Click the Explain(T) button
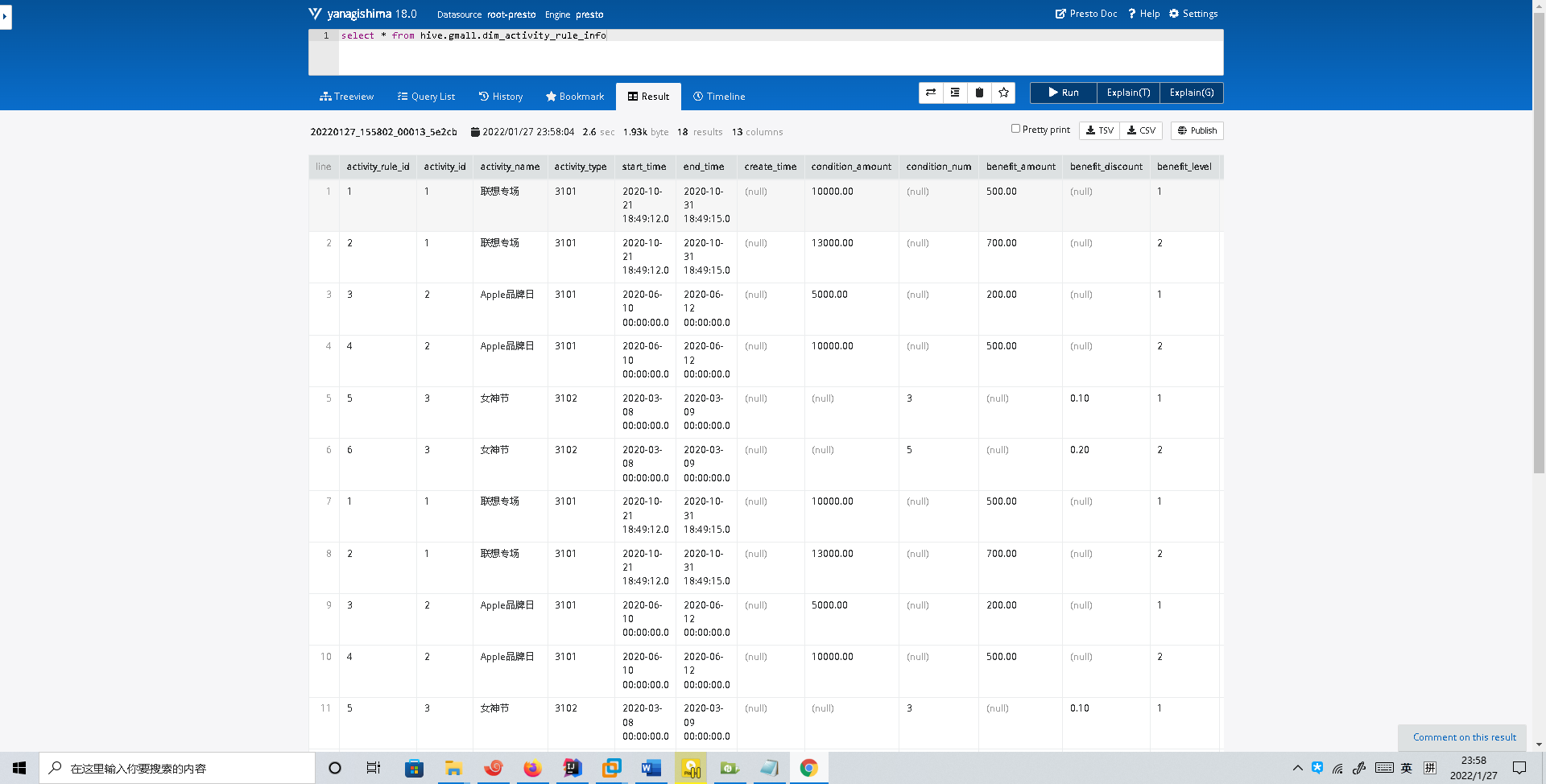The width and height of the screenshot is (1546, 784). [x=1128, y=93]
